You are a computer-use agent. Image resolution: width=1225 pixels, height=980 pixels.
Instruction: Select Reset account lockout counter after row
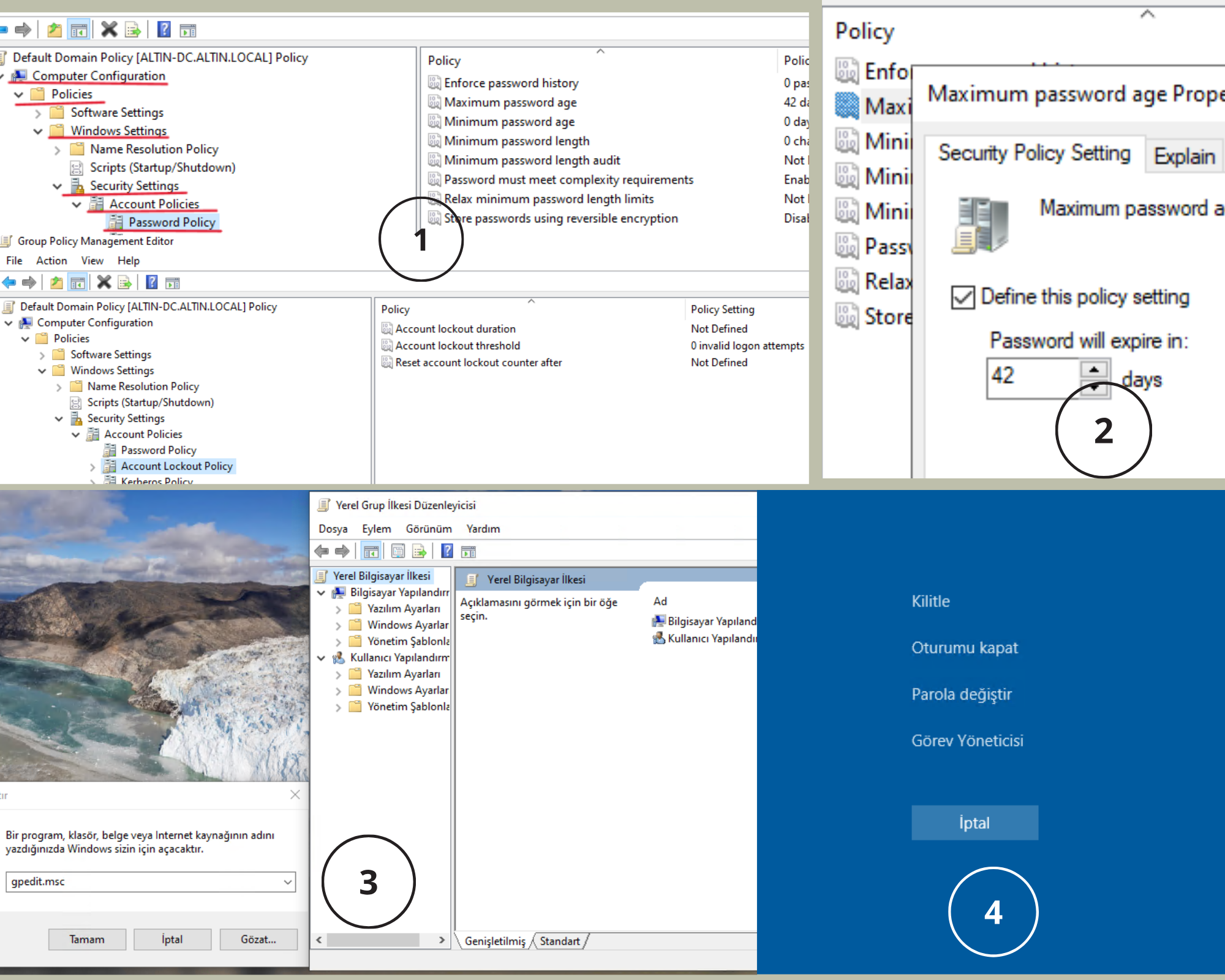(478, 363)
